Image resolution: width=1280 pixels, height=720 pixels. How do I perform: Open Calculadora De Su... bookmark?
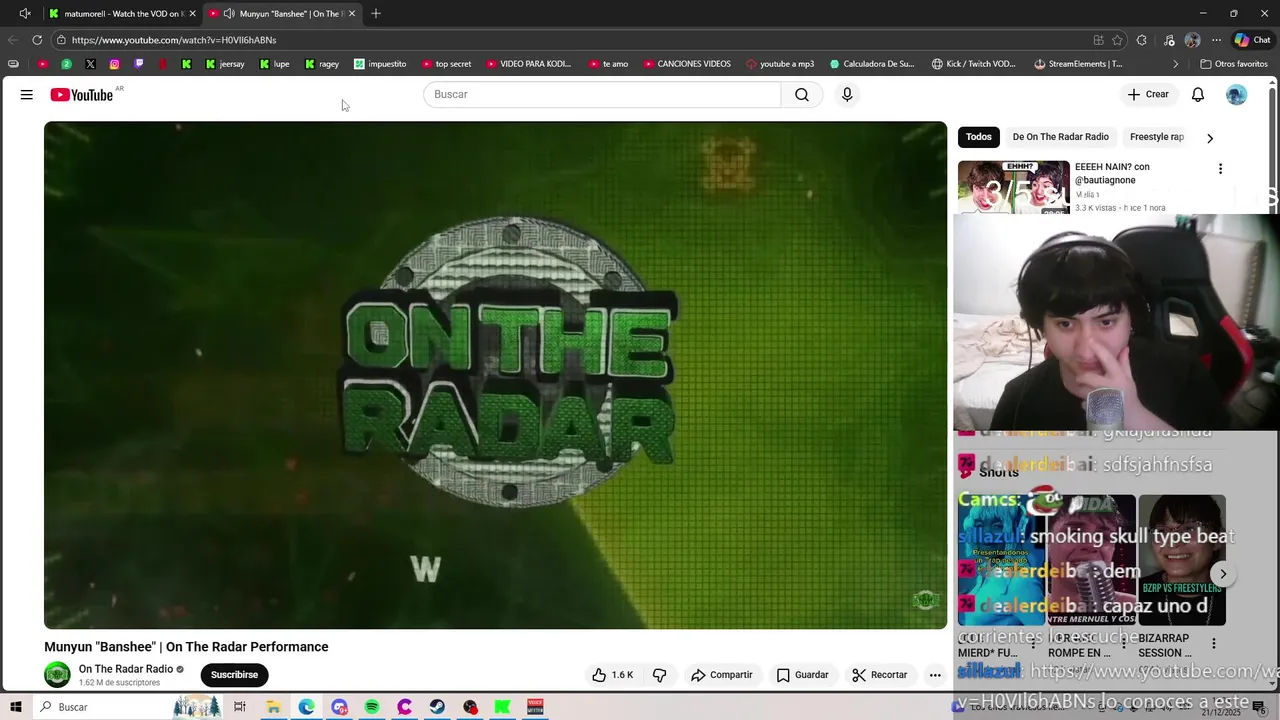pos(872,64)
